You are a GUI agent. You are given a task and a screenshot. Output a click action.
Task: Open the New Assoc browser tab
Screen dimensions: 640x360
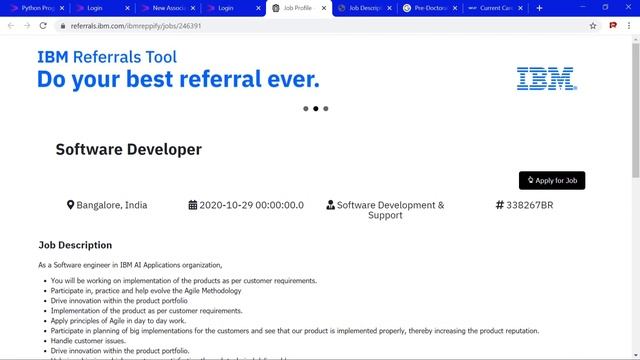[168, 8]
